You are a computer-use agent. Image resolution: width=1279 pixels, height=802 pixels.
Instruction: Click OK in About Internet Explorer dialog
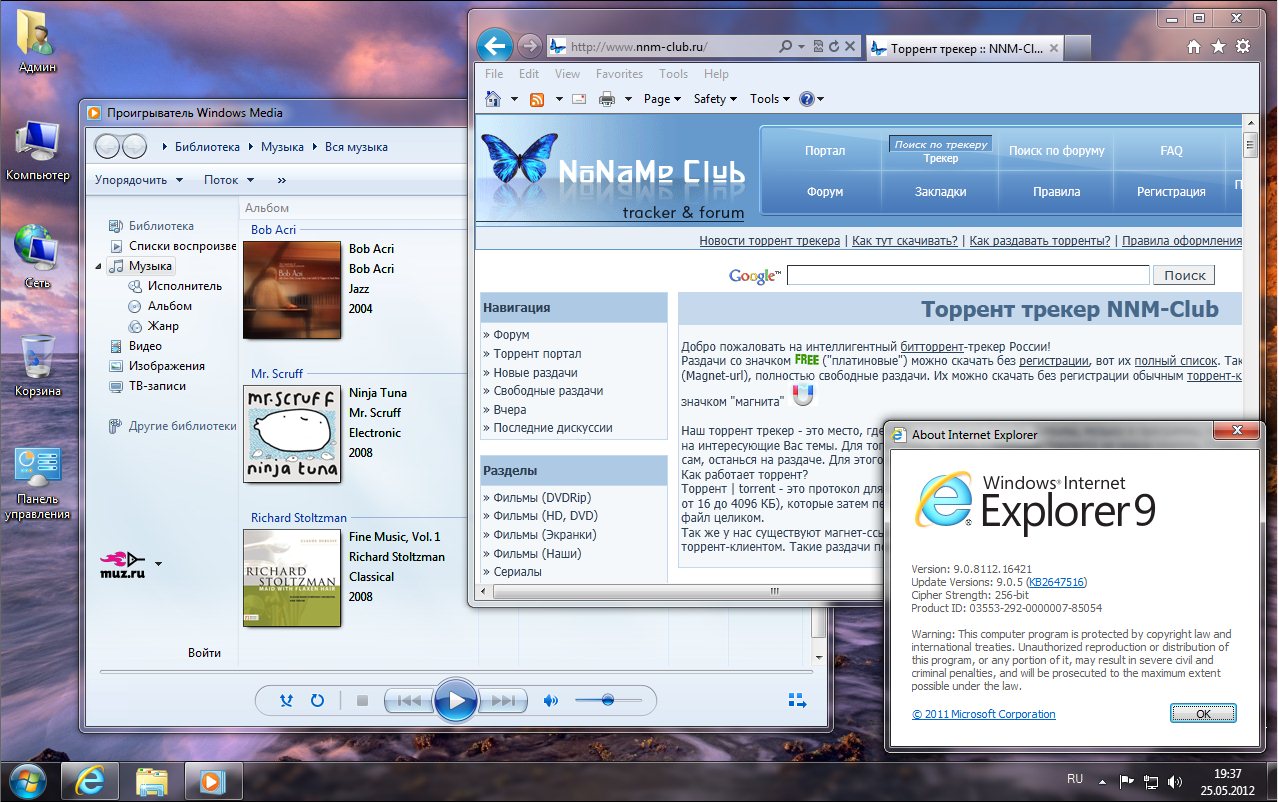1203,714
